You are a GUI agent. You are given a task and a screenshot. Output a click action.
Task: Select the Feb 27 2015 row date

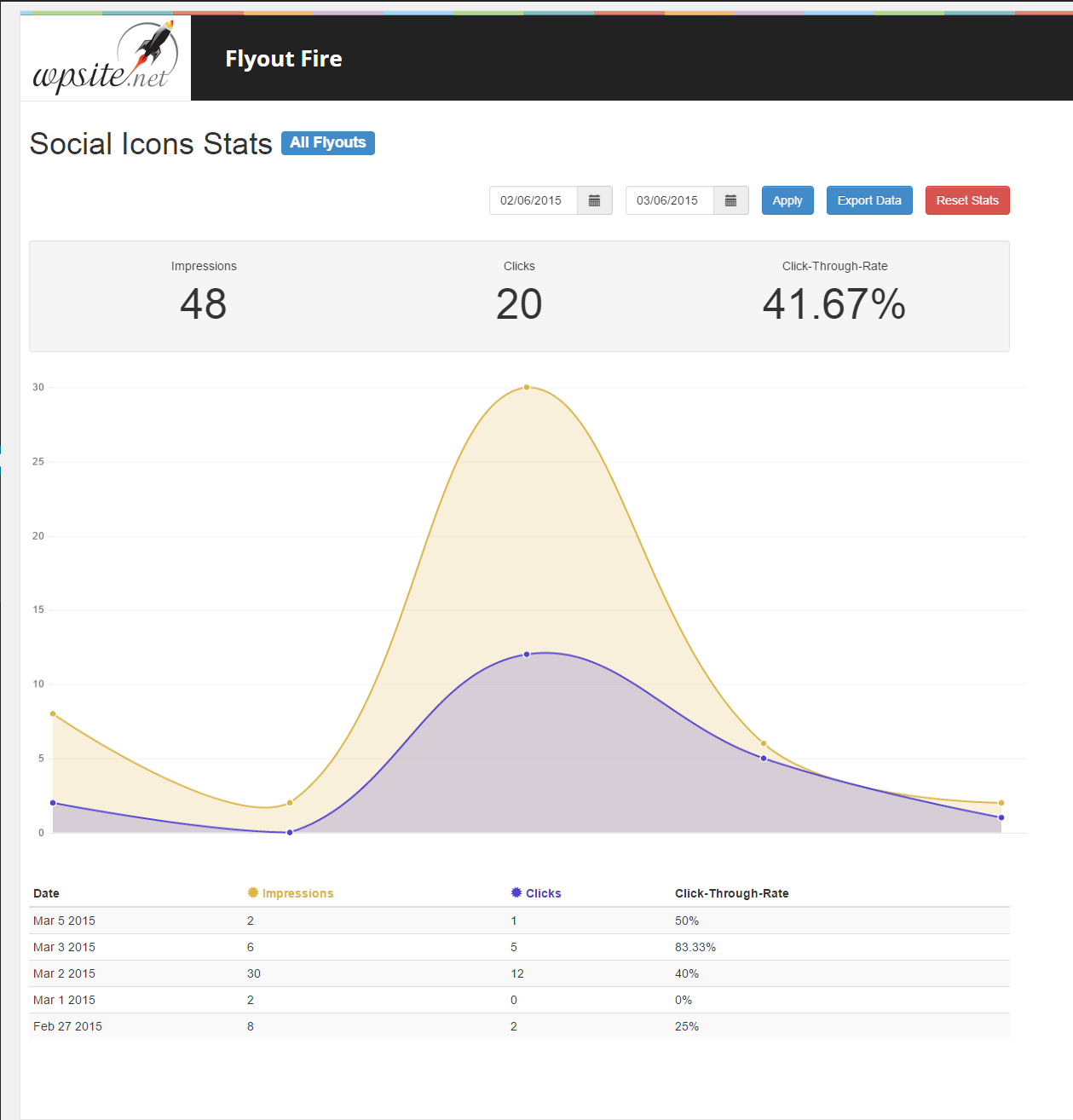pyautogui.click(x=67, y=1026)
